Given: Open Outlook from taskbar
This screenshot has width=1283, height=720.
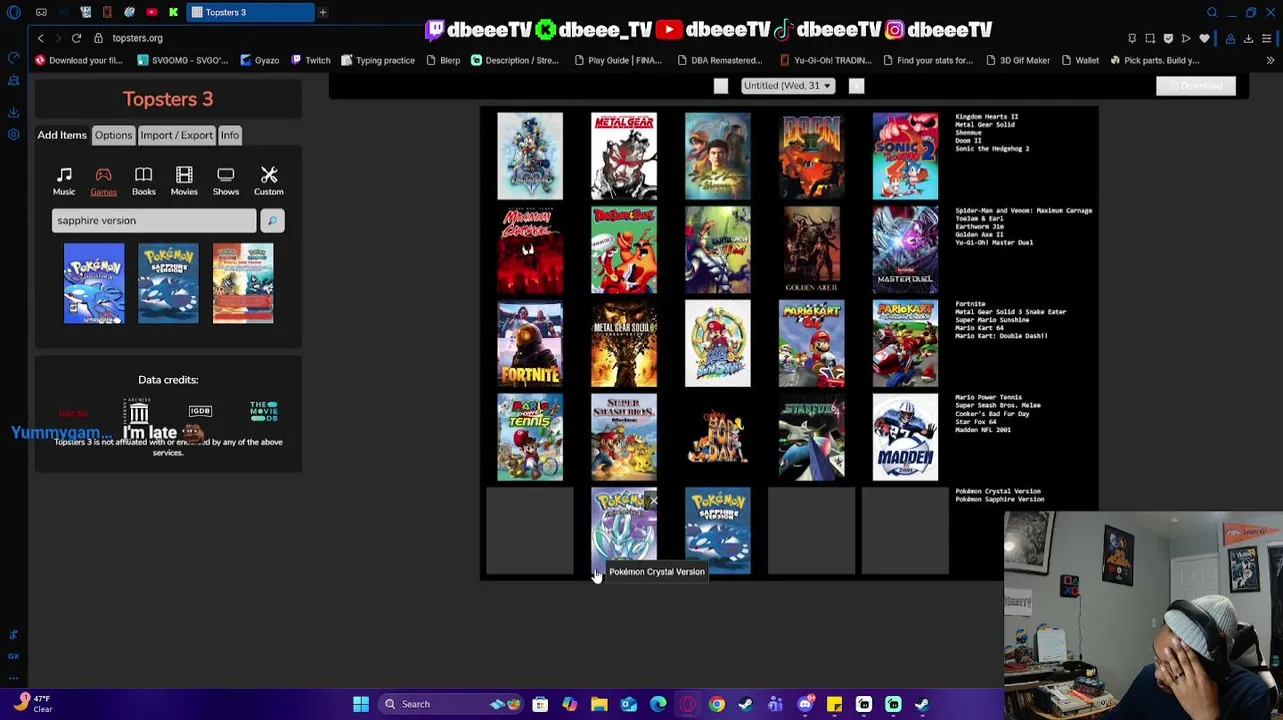Looking at the screenshot, I should pos(628,704).
